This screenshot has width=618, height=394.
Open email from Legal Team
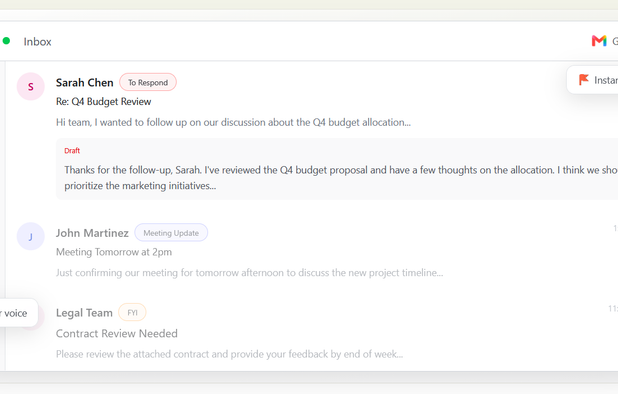coord(84,313)
